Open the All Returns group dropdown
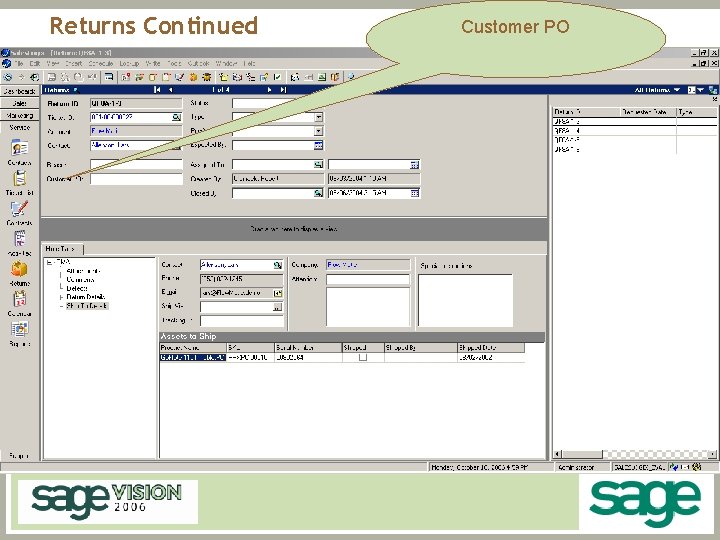The image size is (720, 540). pos(677,90)
